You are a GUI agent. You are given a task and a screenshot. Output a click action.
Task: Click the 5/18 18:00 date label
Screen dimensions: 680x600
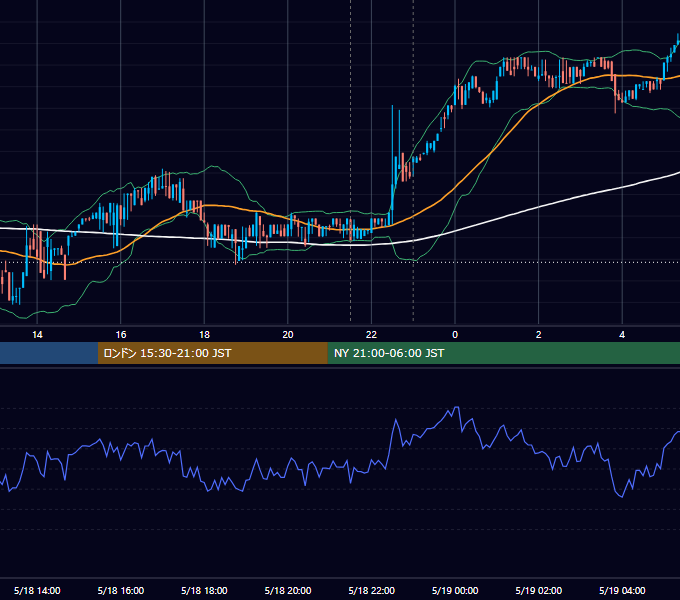[204, 590]
